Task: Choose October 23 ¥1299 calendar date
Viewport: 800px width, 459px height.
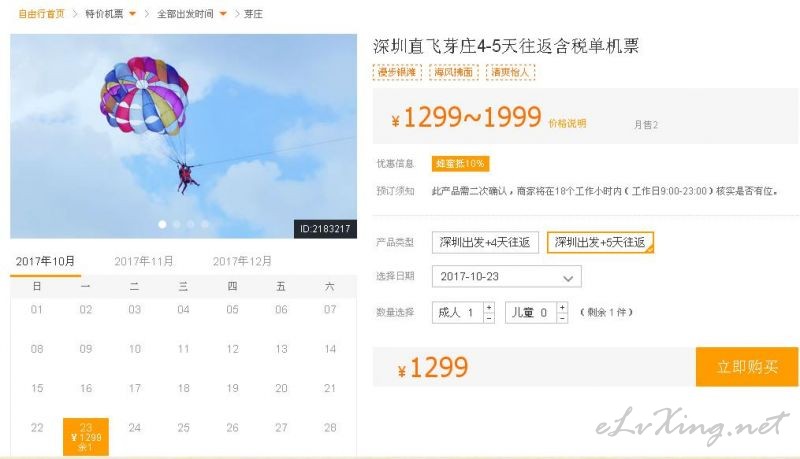Action: (86, 437)
